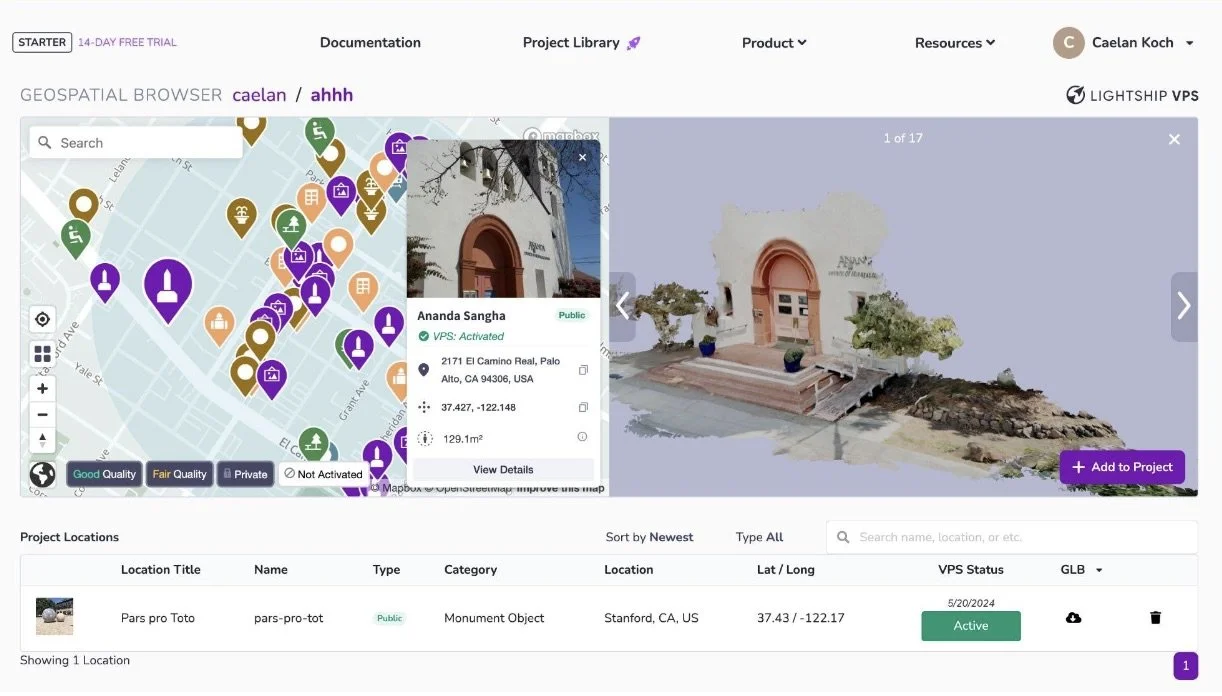Image resolution: width=1222 pixels, height=696 pixels.
Task: Click Add to Project button
Action: pyautogui.click(x=1122, y=467)
